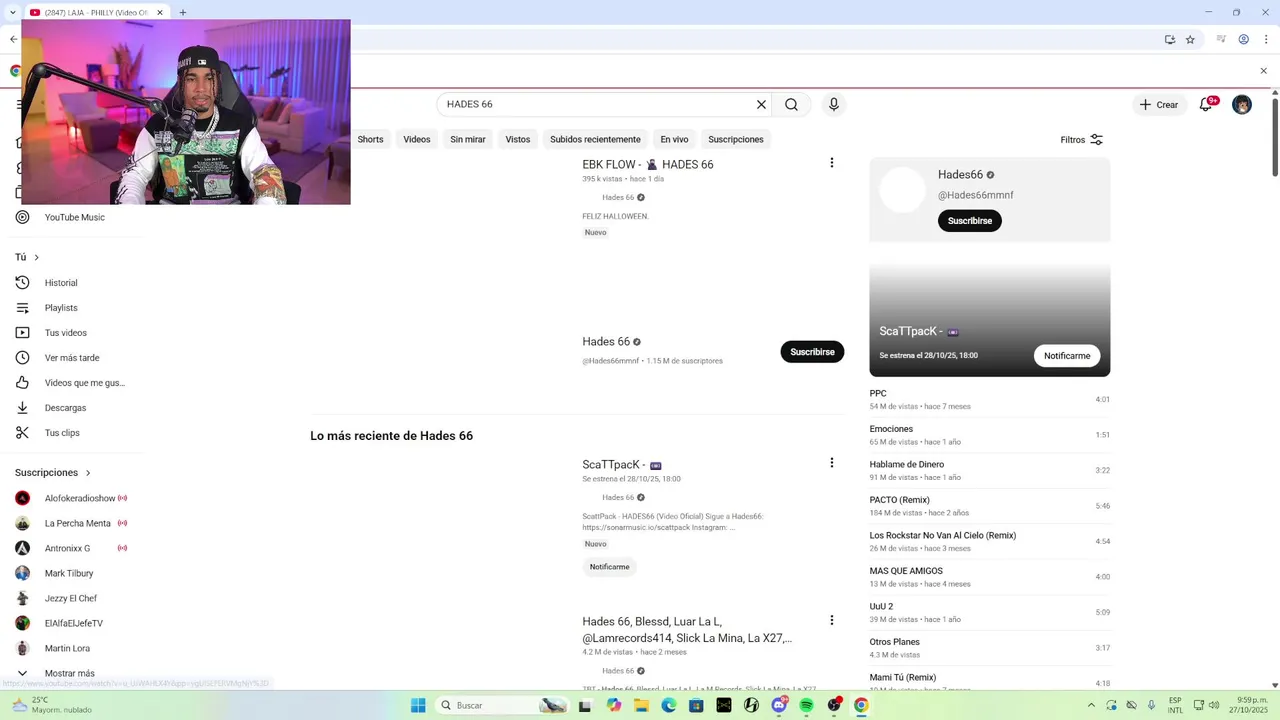Play Los Rockstar No Van Al Cielo (Remix)
Image resolution: width=1280 pixels, height=720 pixels.
click(990, 542)
